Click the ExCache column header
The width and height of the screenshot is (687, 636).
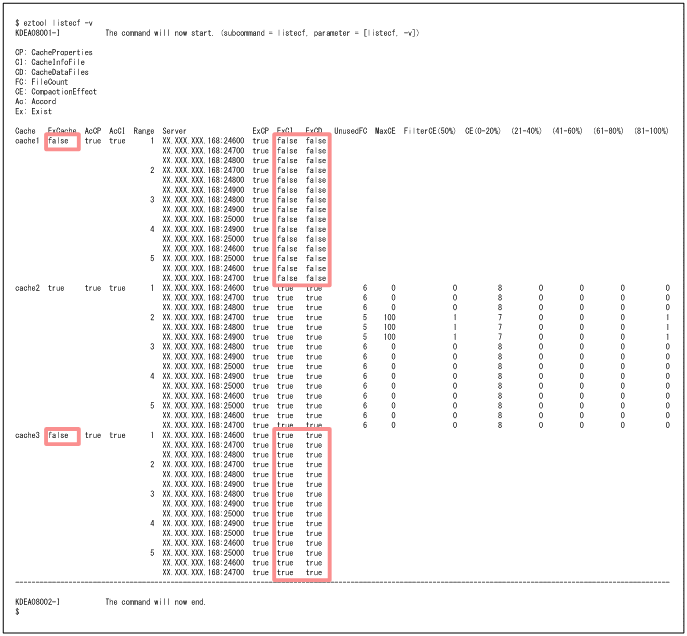click(62, 131)
